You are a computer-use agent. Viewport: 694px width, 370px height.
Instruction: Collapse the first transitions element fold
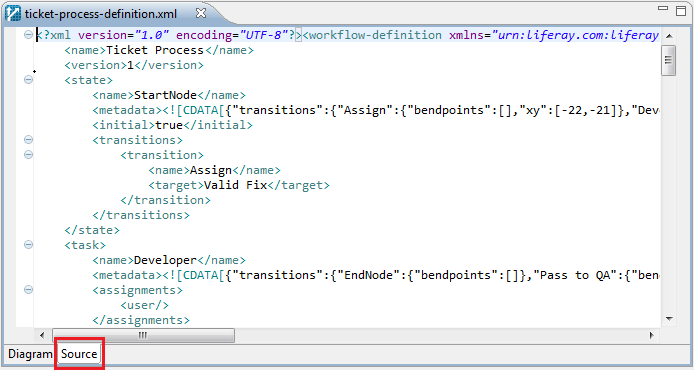(28, 140)
